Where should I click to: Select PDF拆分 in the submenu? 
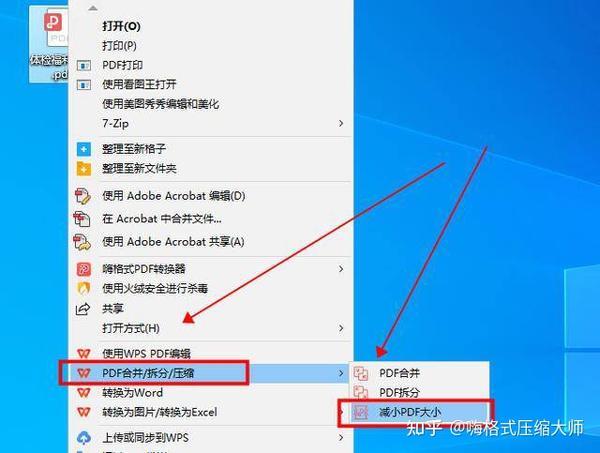(399, 392)
